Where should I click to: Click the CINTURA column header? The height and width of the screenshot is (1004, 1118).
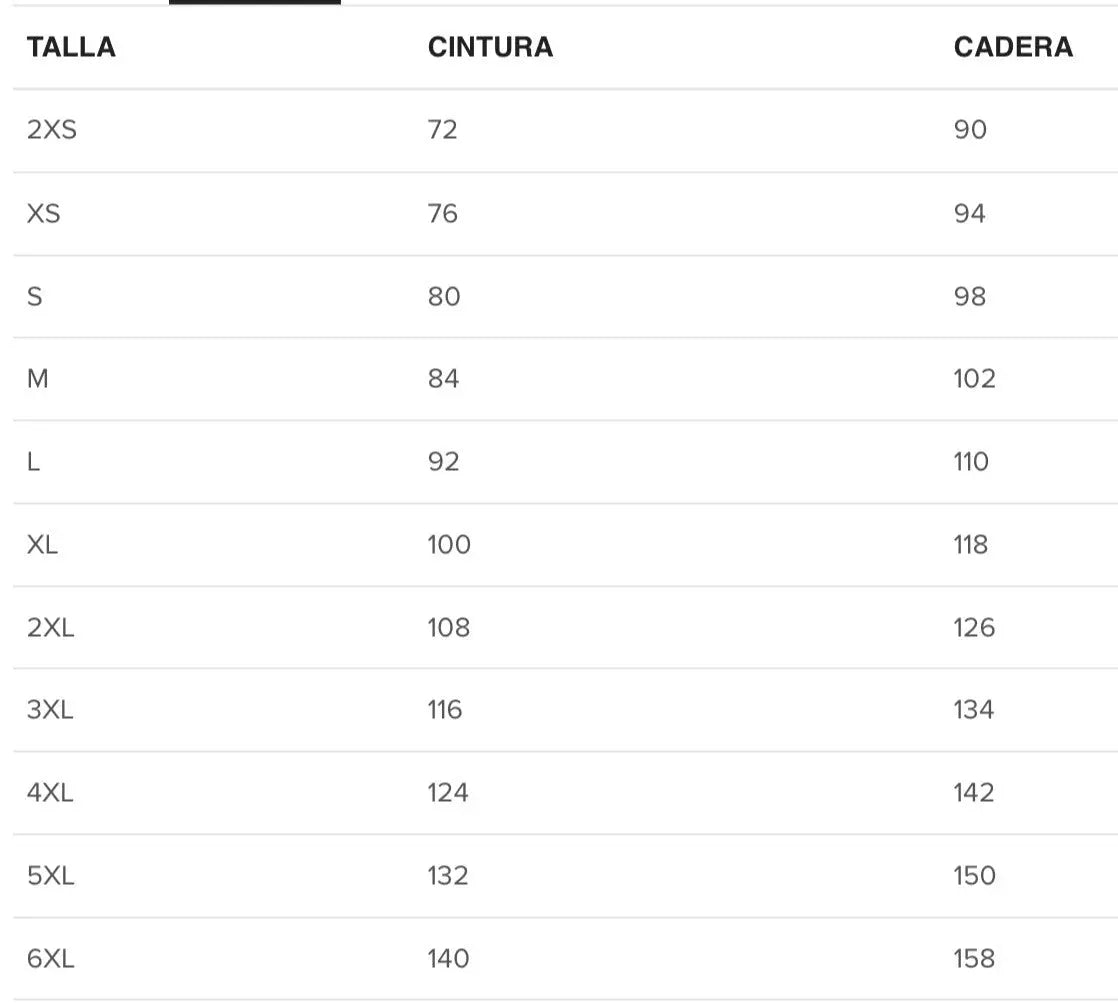click(490, 47)
